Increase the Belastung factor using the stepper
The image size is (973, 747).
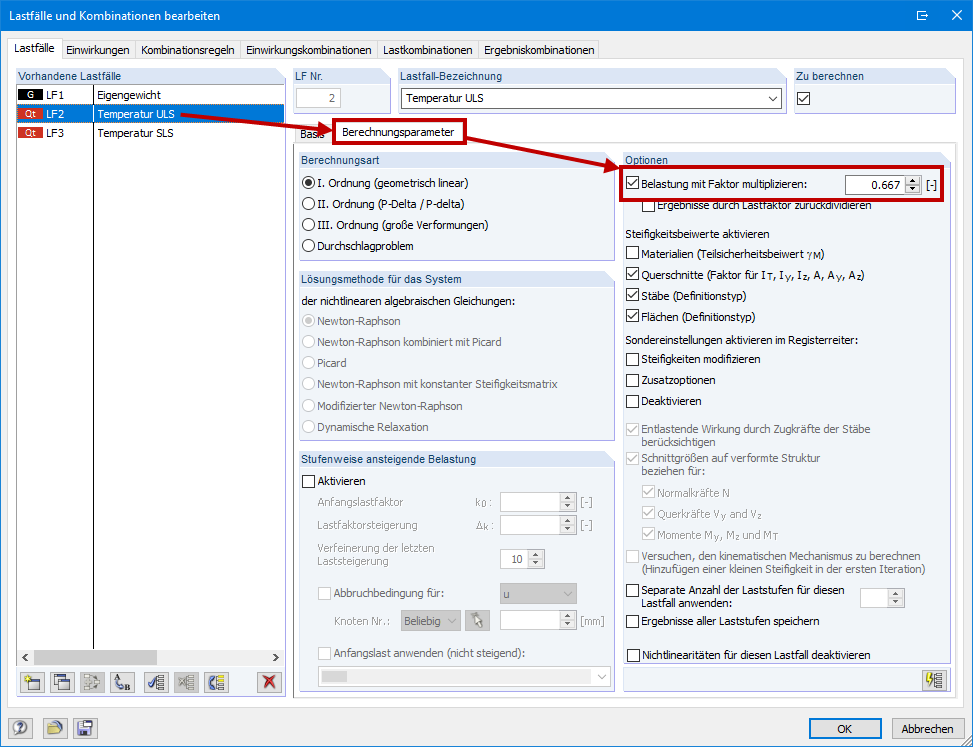pyautogui.click(x=911, y=180)
